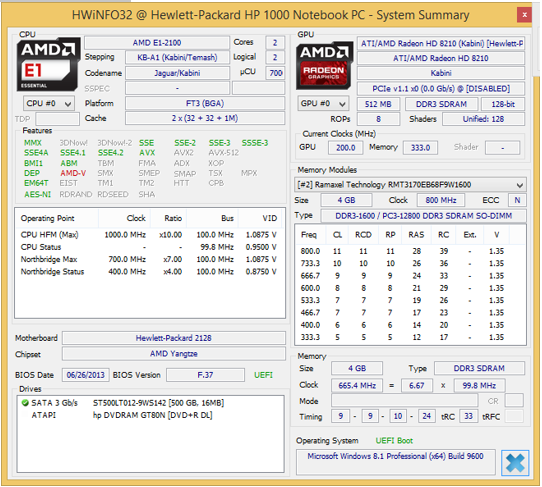Select the KB-A1 (Kabini/Temash) stepping value
Image resolution: width=542 pixels, height=487 pixels.
[177, 57]
